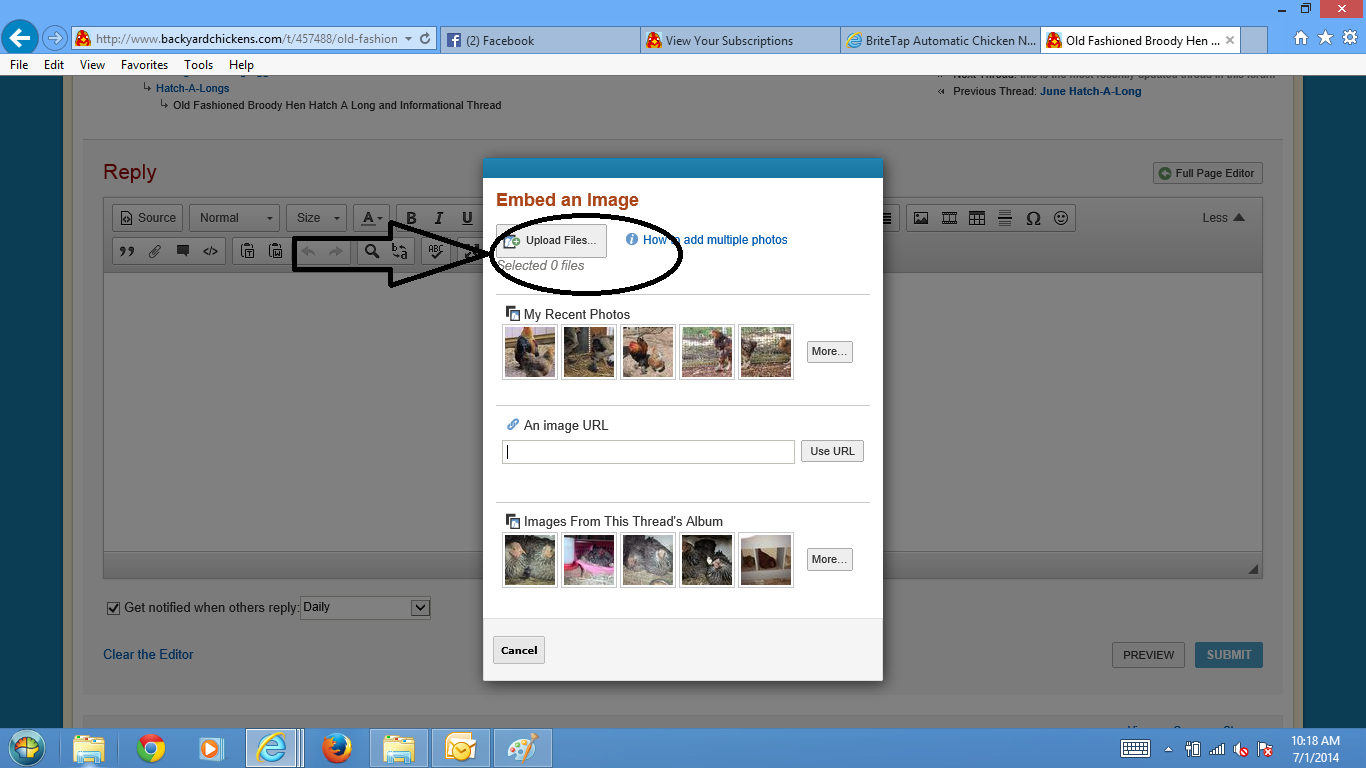Open the text color picker
Screen dimensions: 1366x768
(x=372, y=218)
